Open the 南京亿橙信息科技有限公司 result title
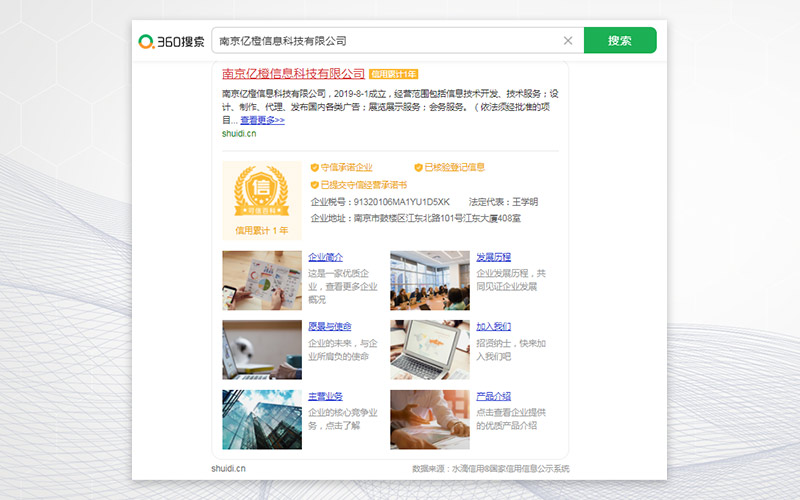 293,73
